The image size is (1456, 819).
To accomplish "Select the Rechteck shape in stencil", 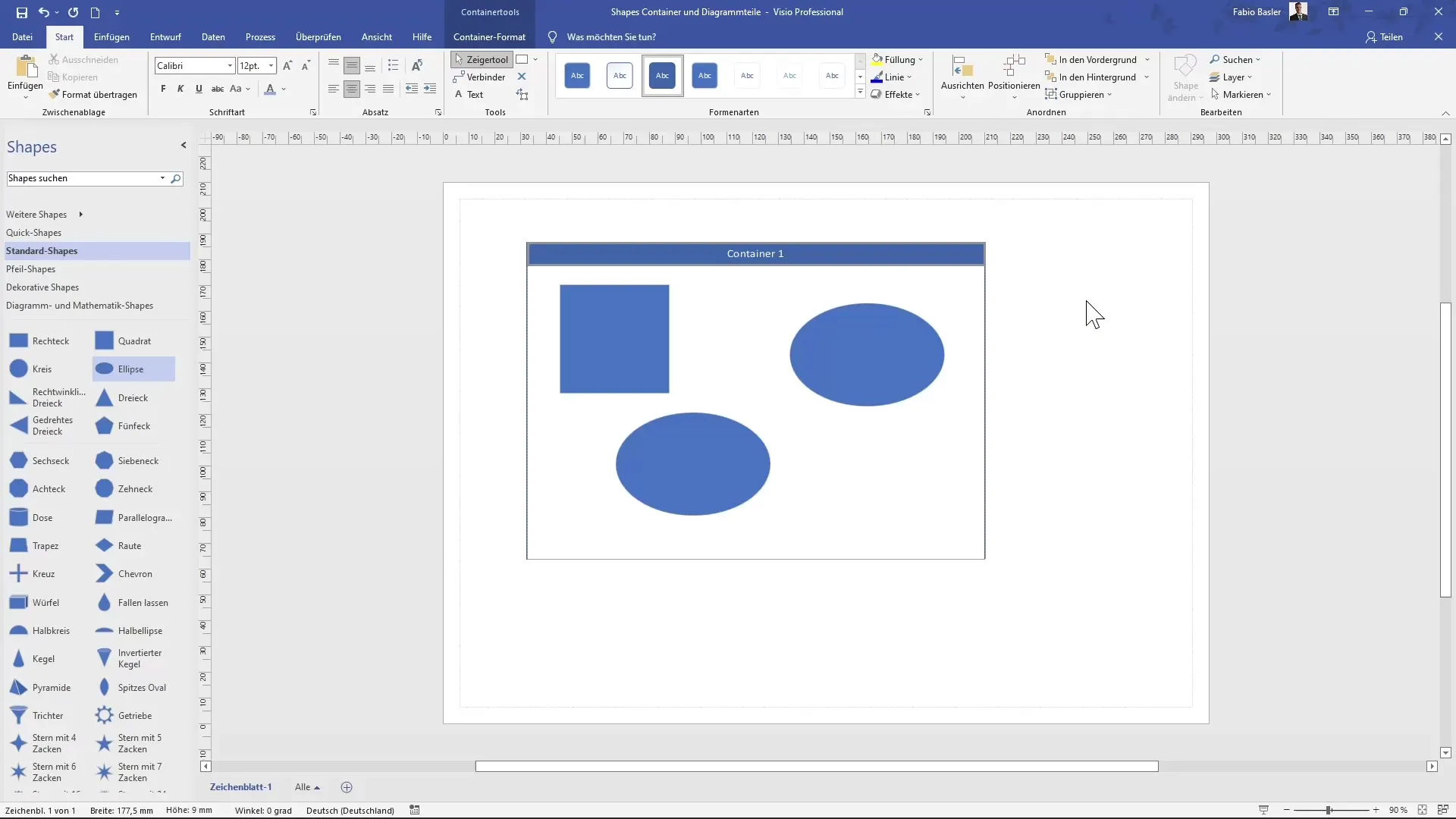I will pyautogui.click(x=39, y=341).
